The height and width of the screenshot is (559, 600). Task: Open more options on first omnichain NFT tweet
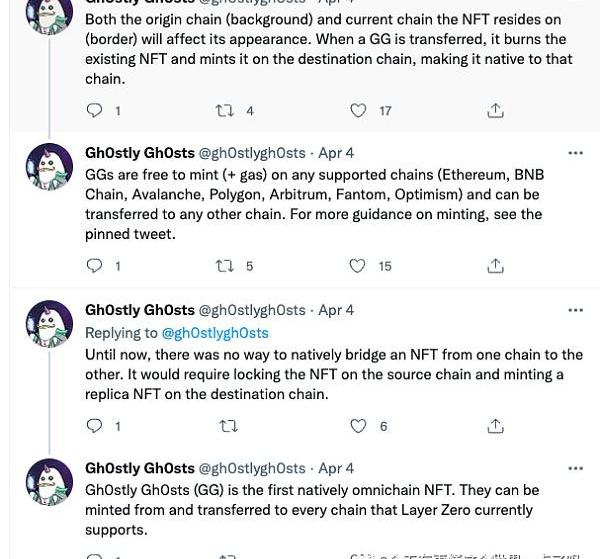pyautogui.click(x=575, y=468)
